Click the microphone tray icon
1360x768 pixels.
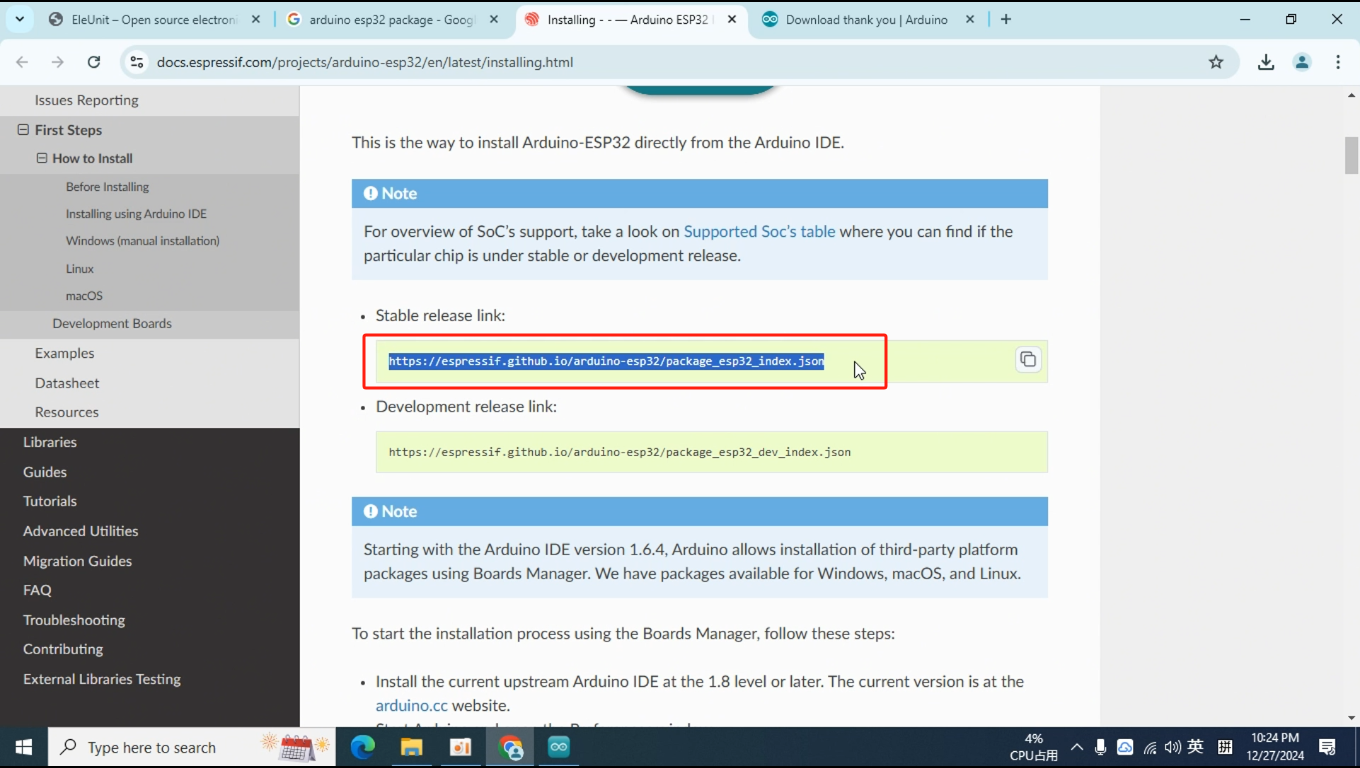[x=1101, y=747]
